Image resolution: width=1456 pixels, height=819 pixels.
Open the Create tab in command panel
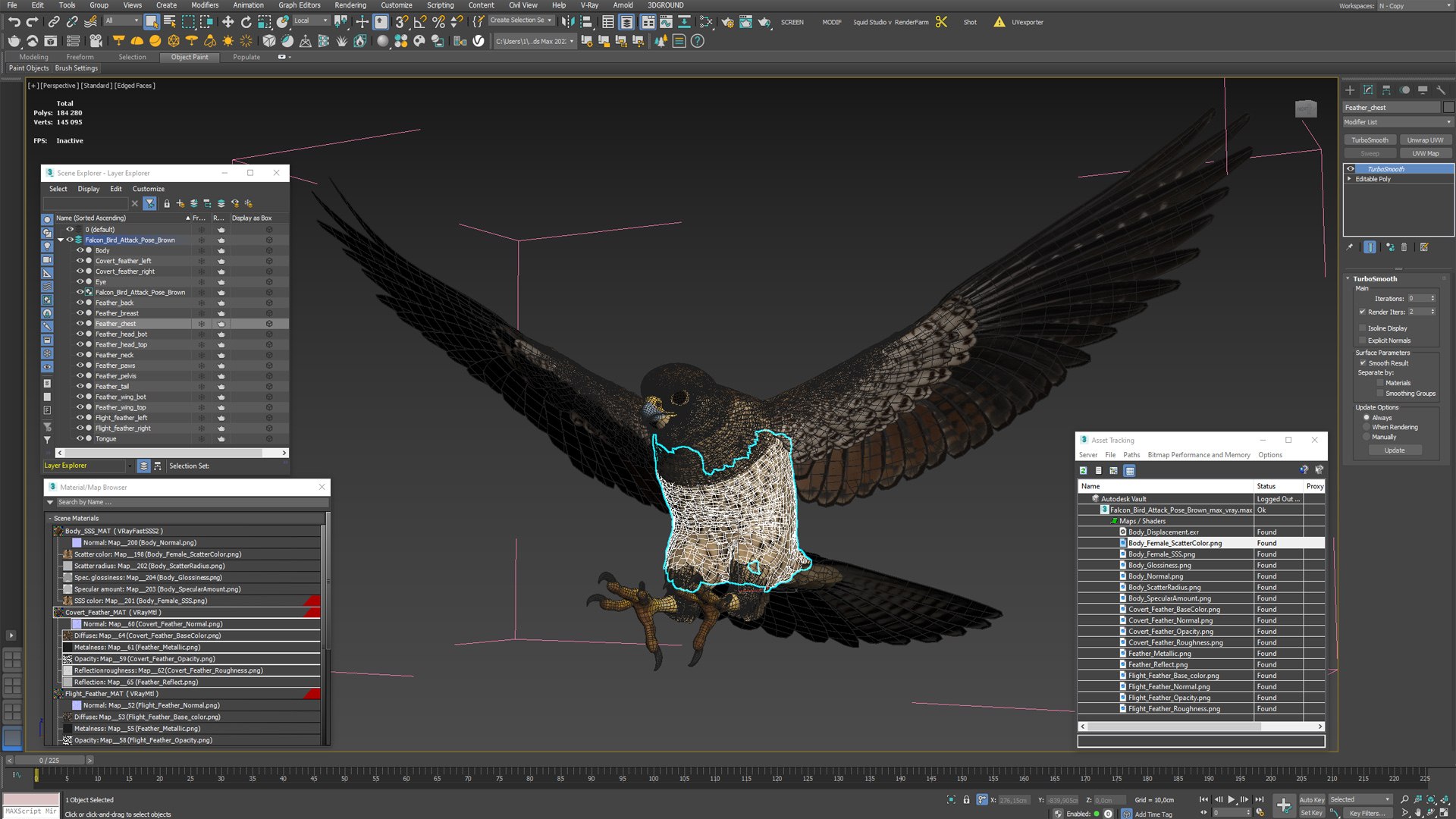point(1350,89)
